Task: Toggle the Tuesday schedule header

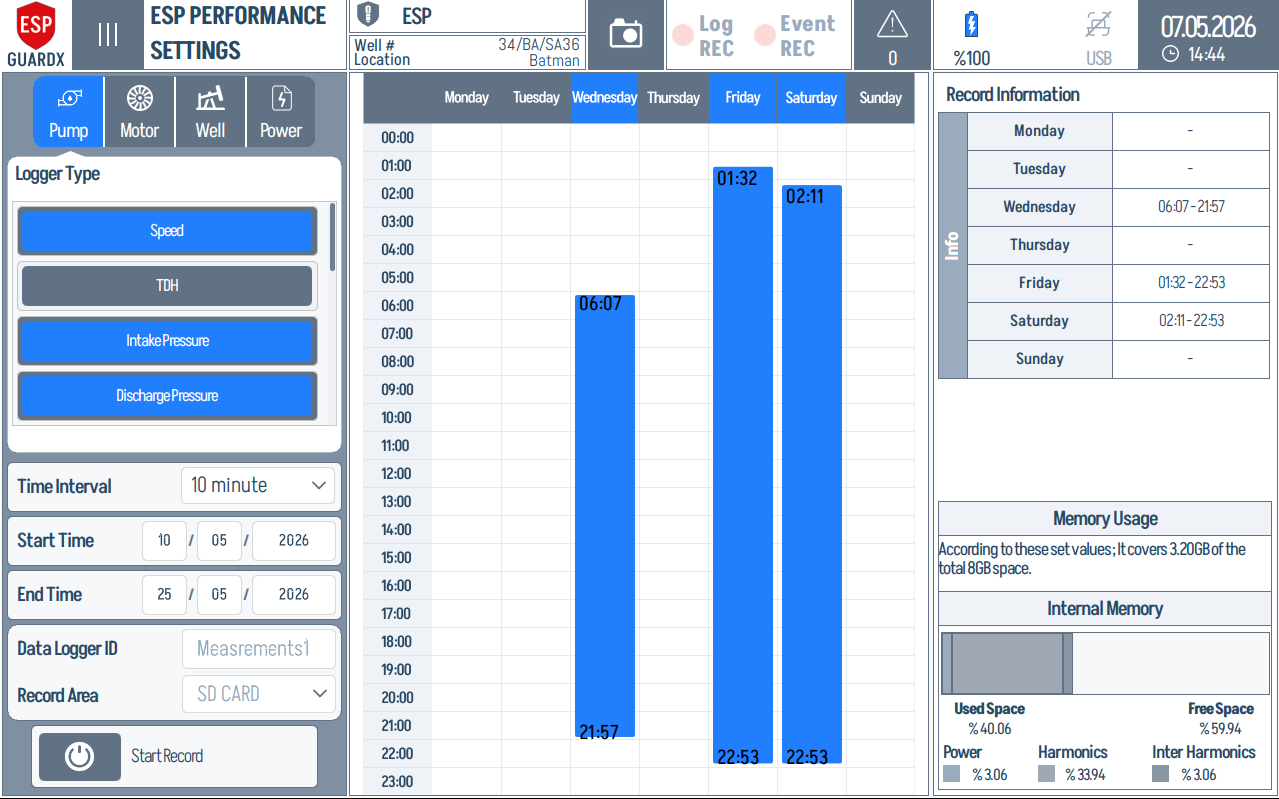Action: pos(536,98)
